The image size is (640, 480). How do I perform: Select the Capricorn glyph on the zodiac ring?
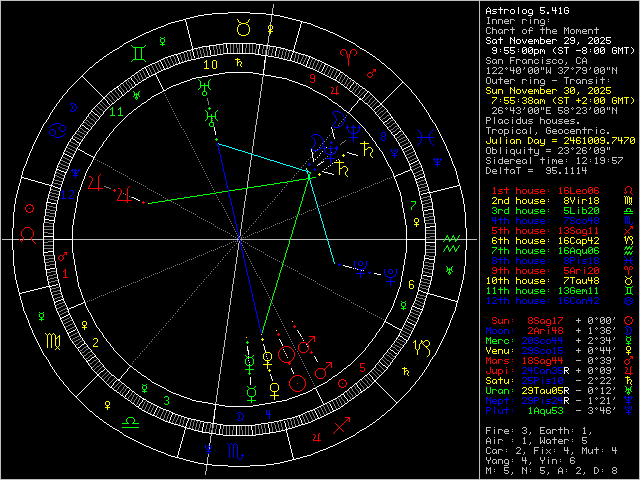coord(424,346)
